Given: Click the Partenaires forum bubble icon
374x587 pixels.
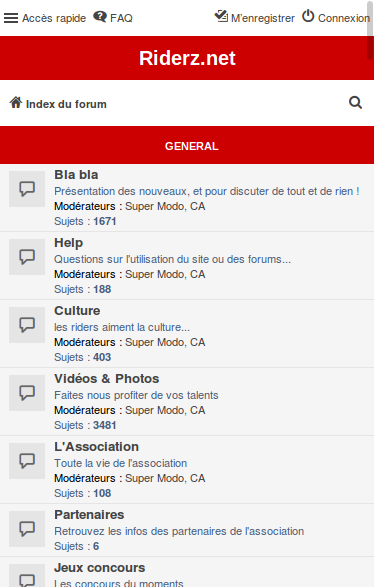Looking at the screenshot, I should (27, 529).
